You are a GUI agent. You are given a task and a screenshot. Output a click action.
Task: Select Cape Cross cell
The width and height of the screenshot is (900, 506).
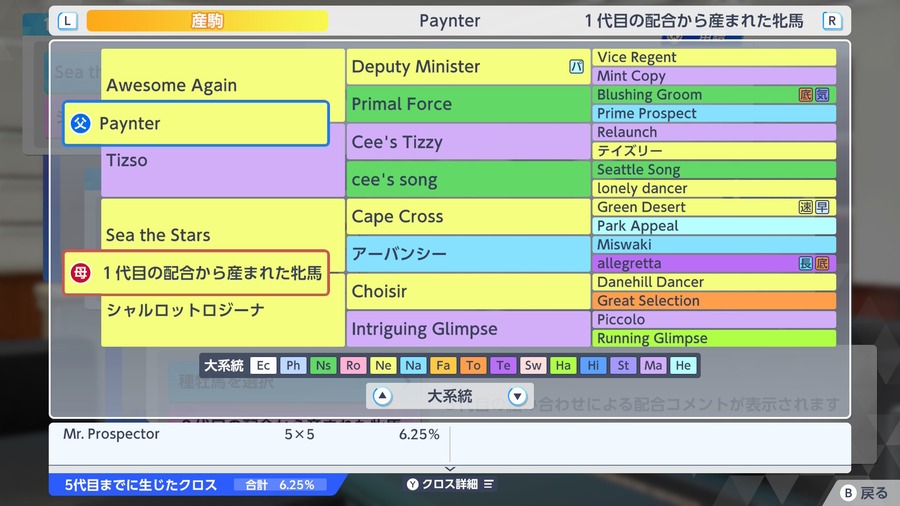[x=468, y=216]
